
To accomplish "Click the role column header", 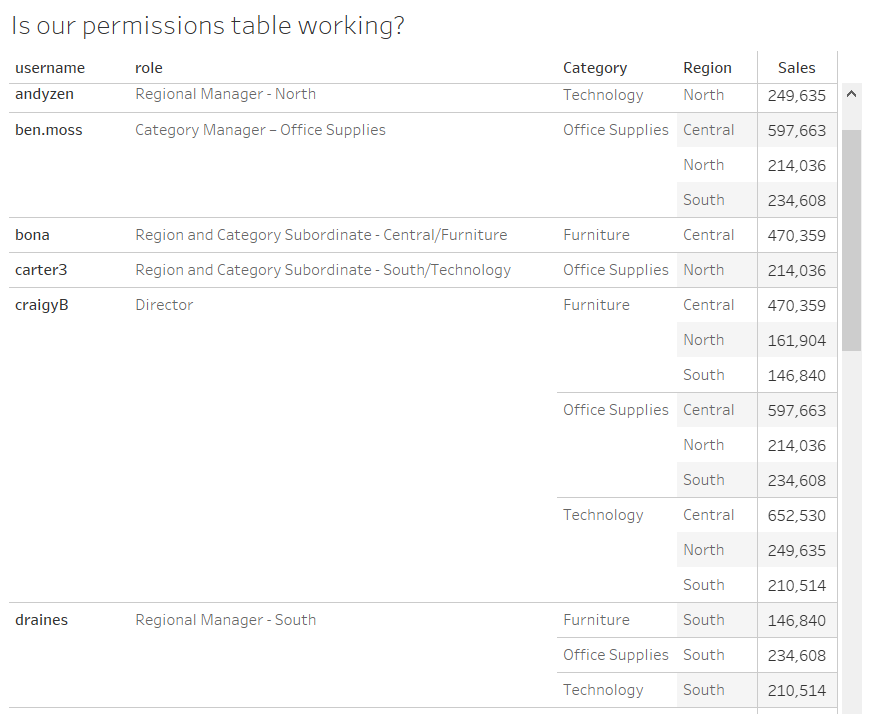I will click(149, 68).
